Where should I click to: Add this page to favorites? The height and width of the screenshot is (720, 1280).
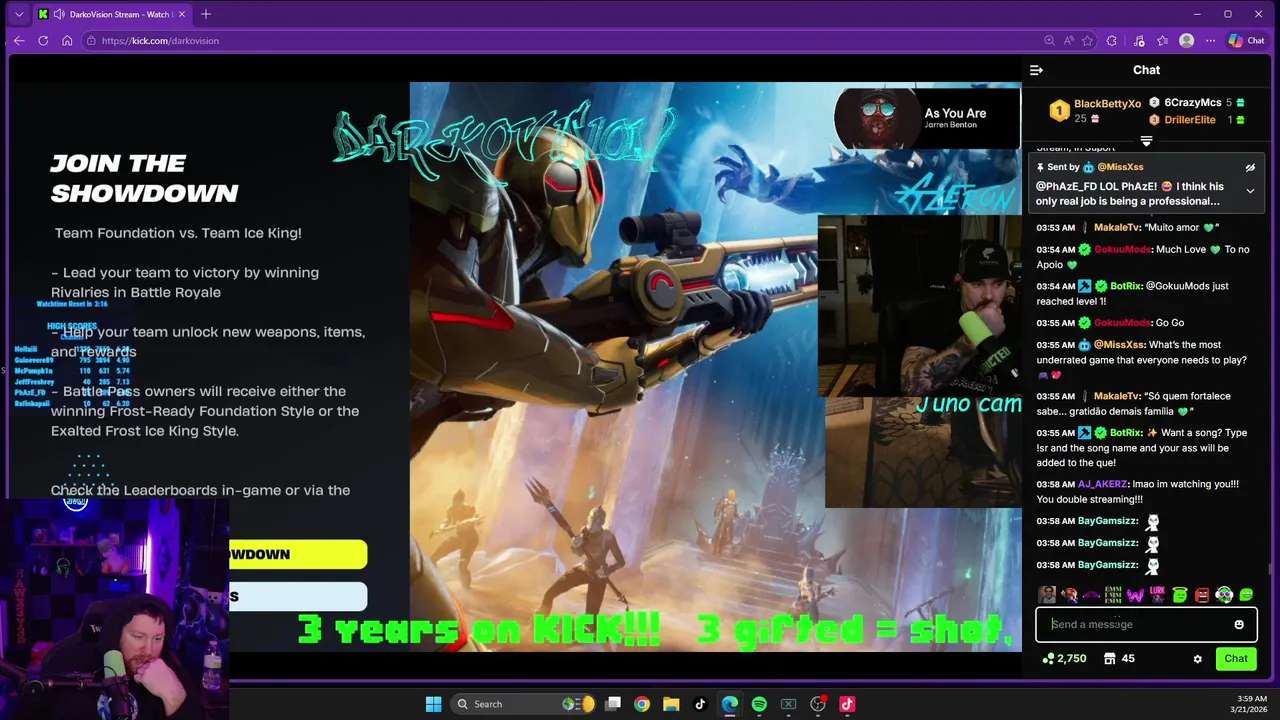tap(1087, 41)
